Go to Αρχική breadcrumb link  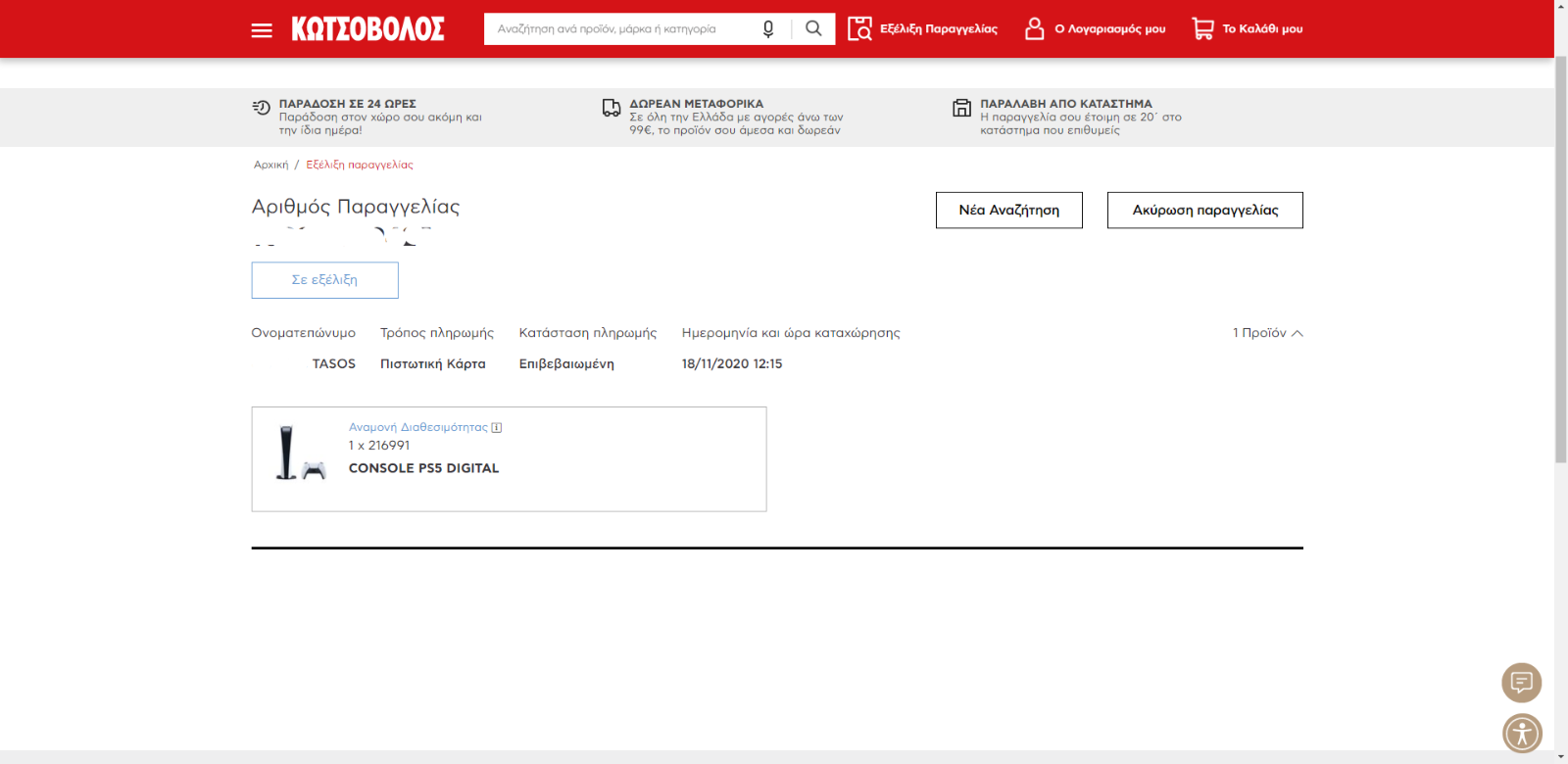click(x=271, y=165)
